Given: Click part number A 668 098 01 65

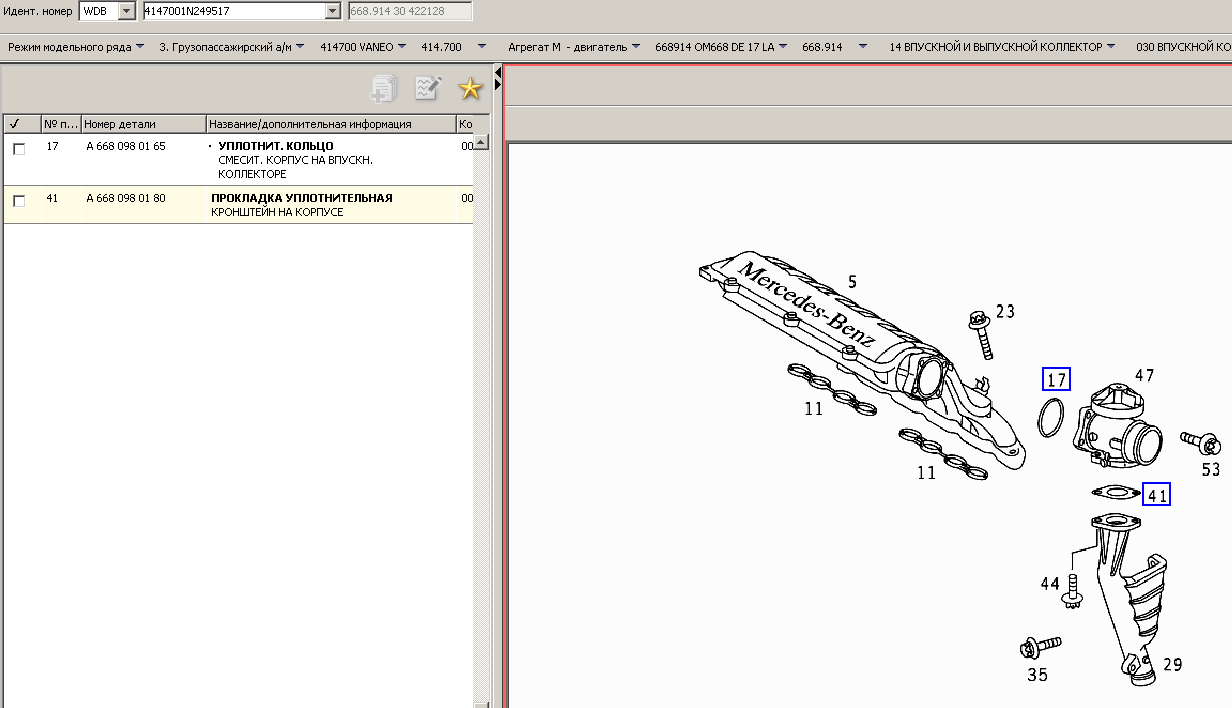Looking at the screenshot, I should (x=126, y=146).
